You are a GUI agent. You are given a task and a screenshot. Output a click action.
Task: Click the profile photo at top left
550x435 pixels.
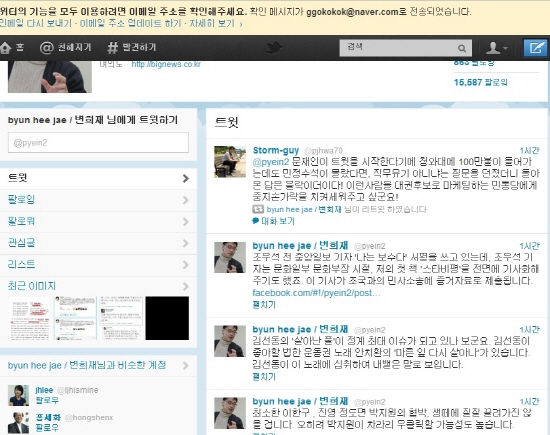(50, 77)
